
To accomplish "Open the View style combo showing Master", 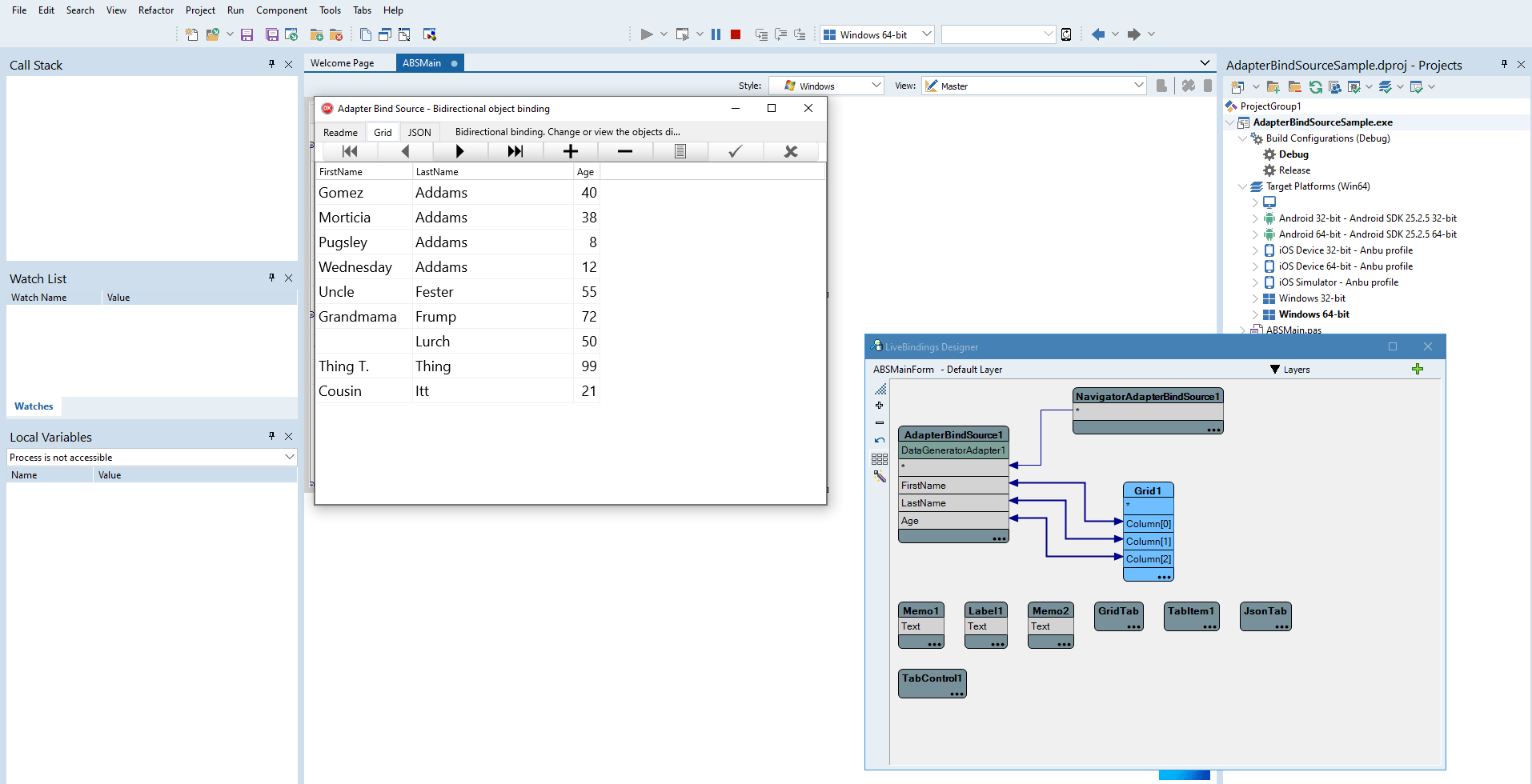I will coord(1138,86).
